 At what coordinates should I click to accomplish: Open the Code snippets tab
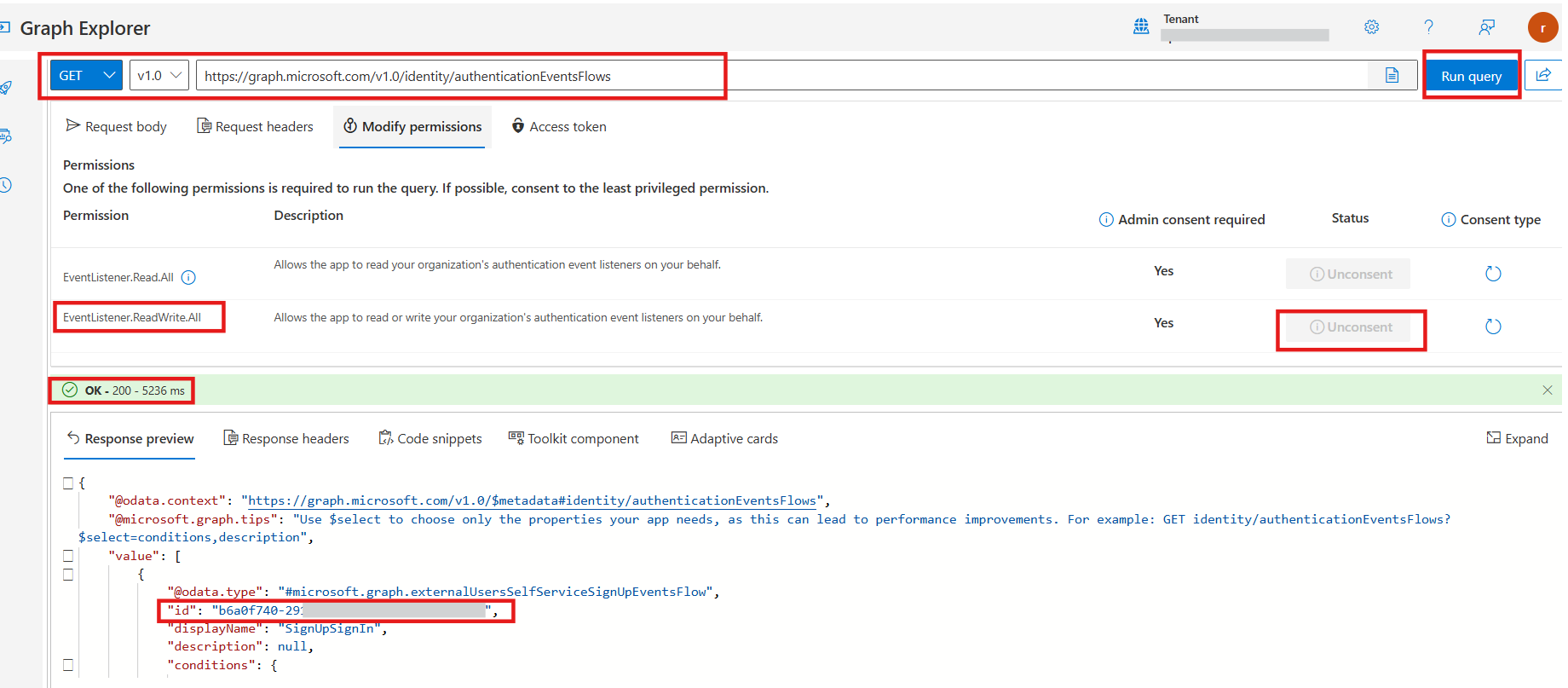pyautogui.click(x=430, y=438)
